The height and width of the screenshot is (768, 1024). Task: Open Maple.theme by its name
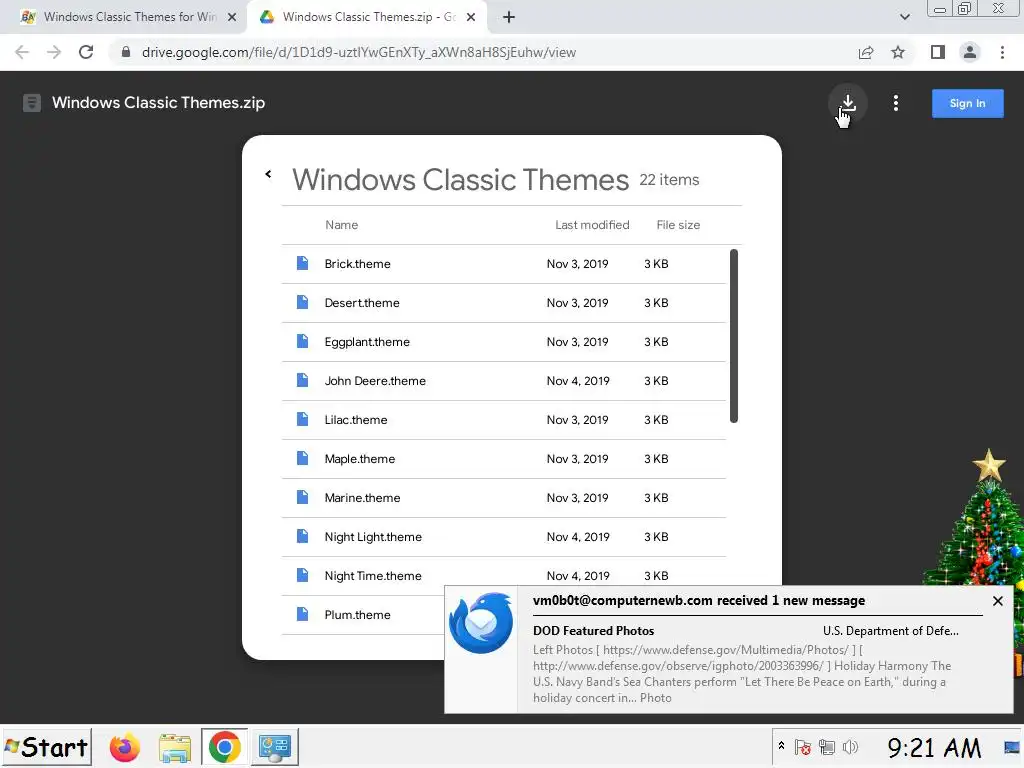pyautogui.click(x=360, y=459)
